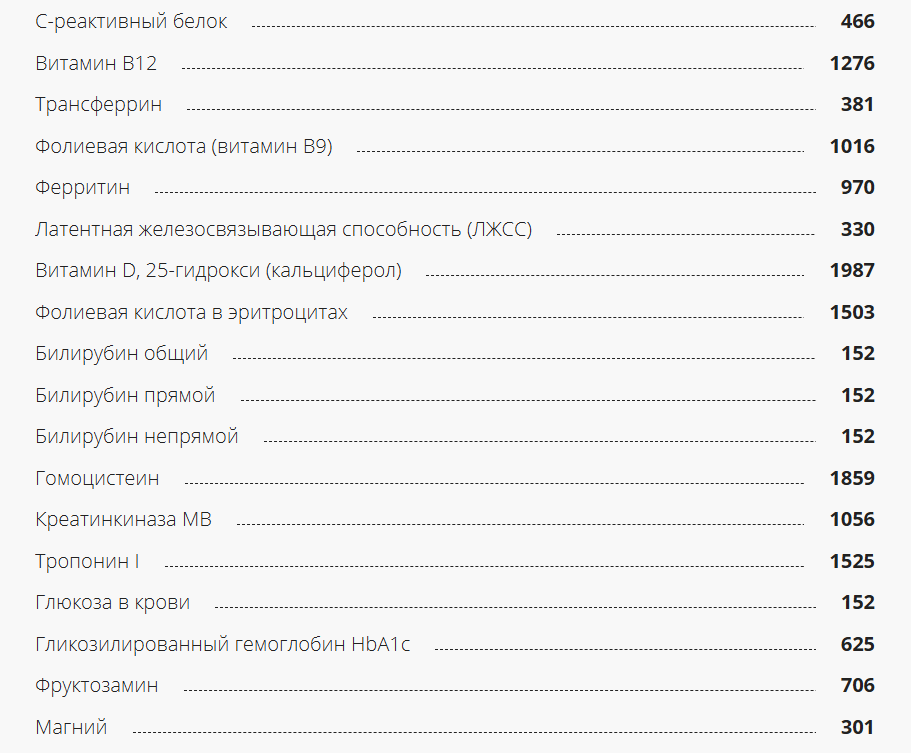
Task: Open the Билирубин прямой entry
Action: coord(125,396)
